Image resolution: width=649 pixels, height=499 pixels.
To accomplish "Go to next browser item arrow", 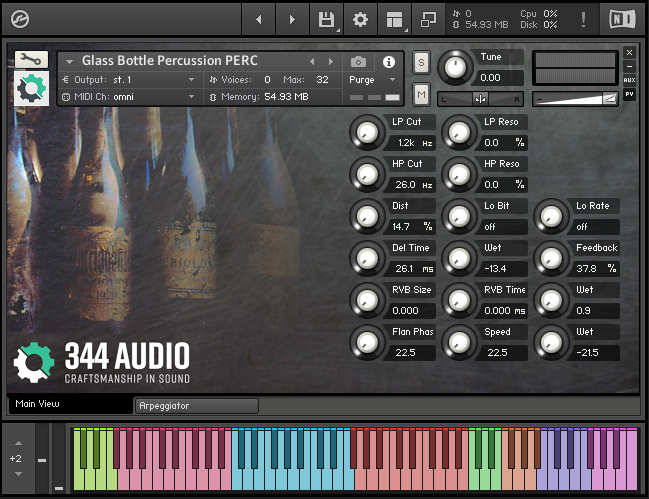I will coord(292,19).
